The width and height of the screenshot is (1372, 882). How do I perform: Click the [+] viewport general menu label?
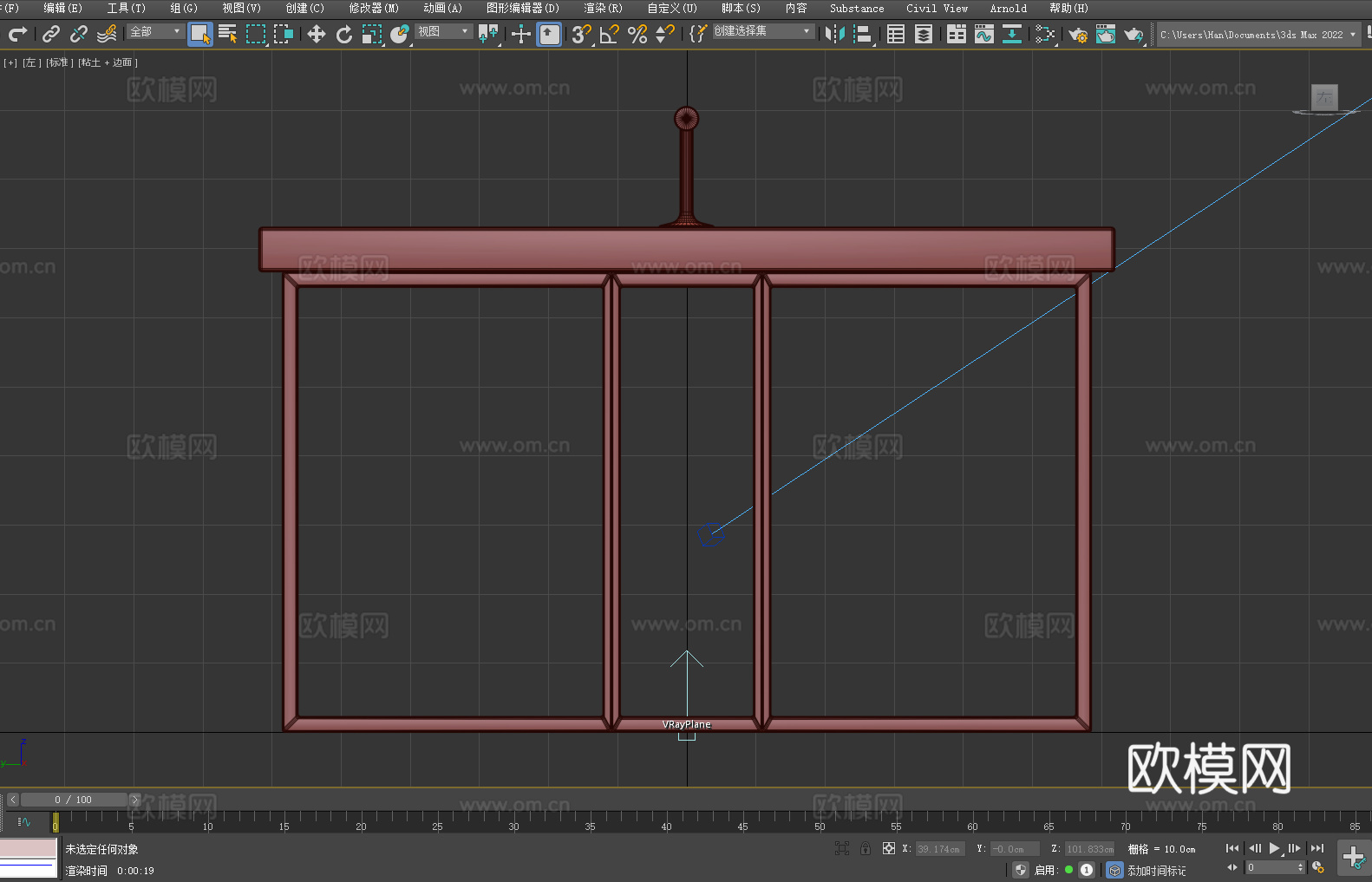click(x=10, y=62)
